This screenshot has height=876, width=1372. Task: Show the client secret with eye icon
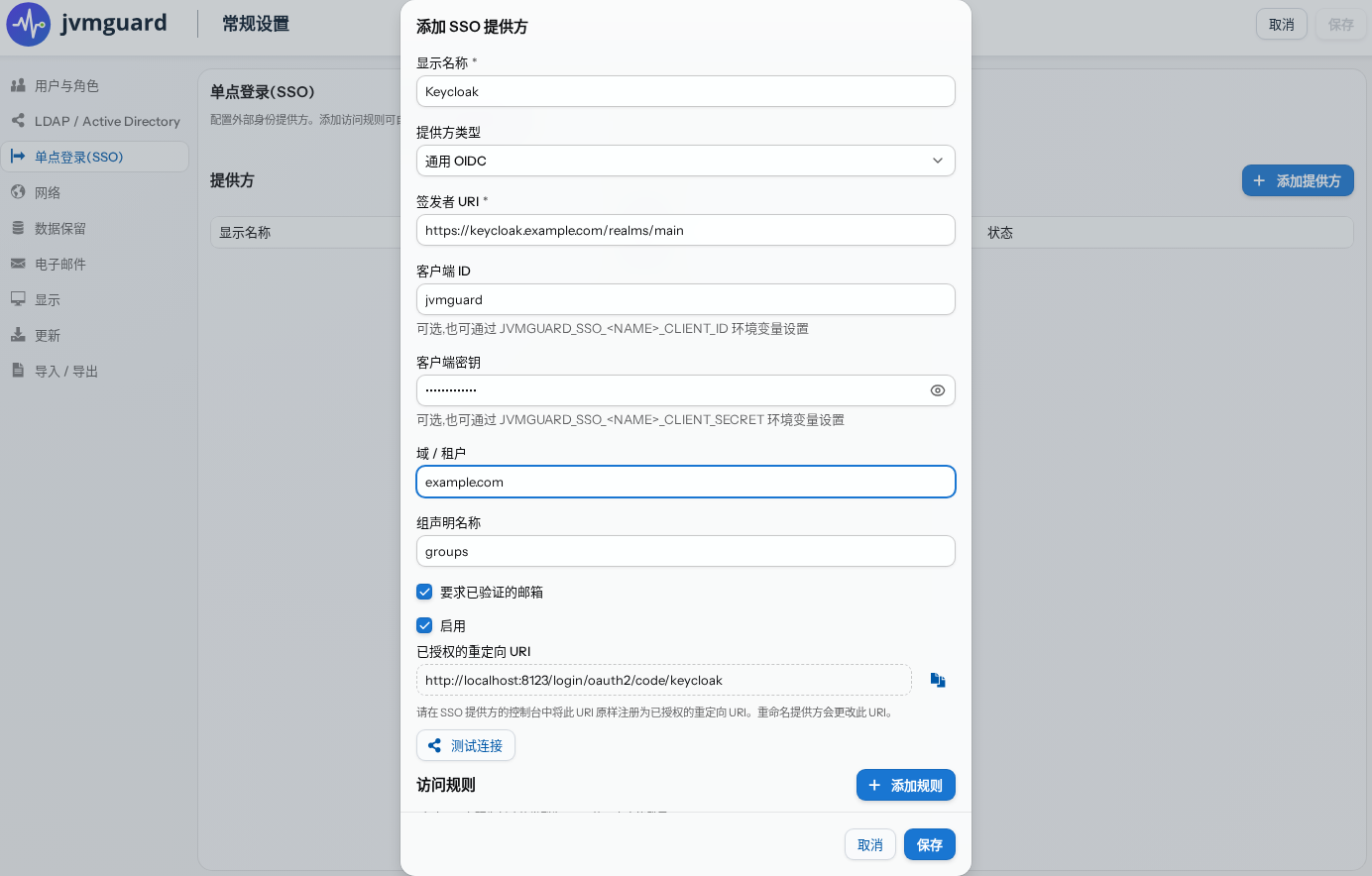click(938, 390)
